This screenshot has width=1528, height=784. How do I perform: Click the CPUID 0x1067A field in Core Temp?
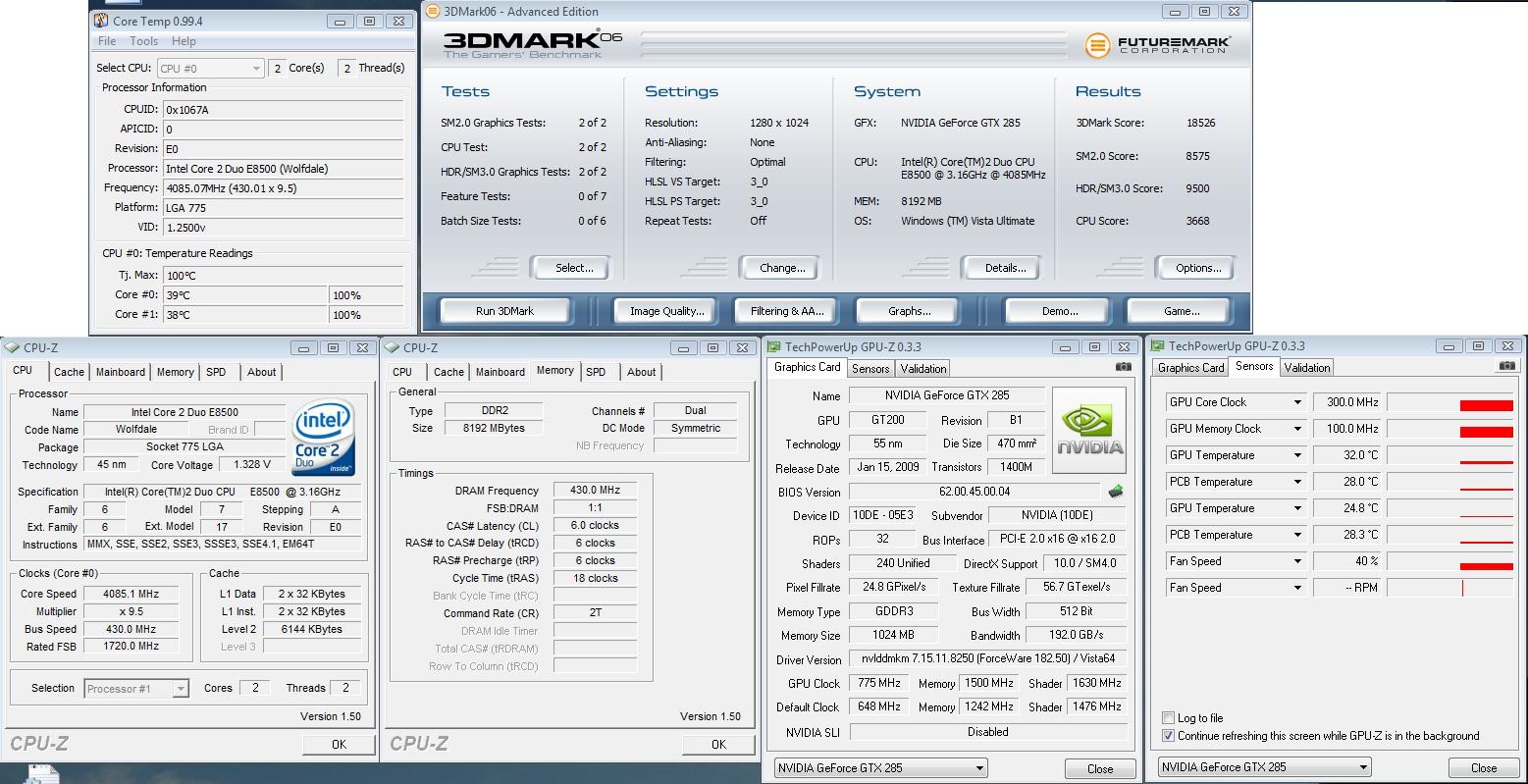pyautogui.click(x=283, y=110)
